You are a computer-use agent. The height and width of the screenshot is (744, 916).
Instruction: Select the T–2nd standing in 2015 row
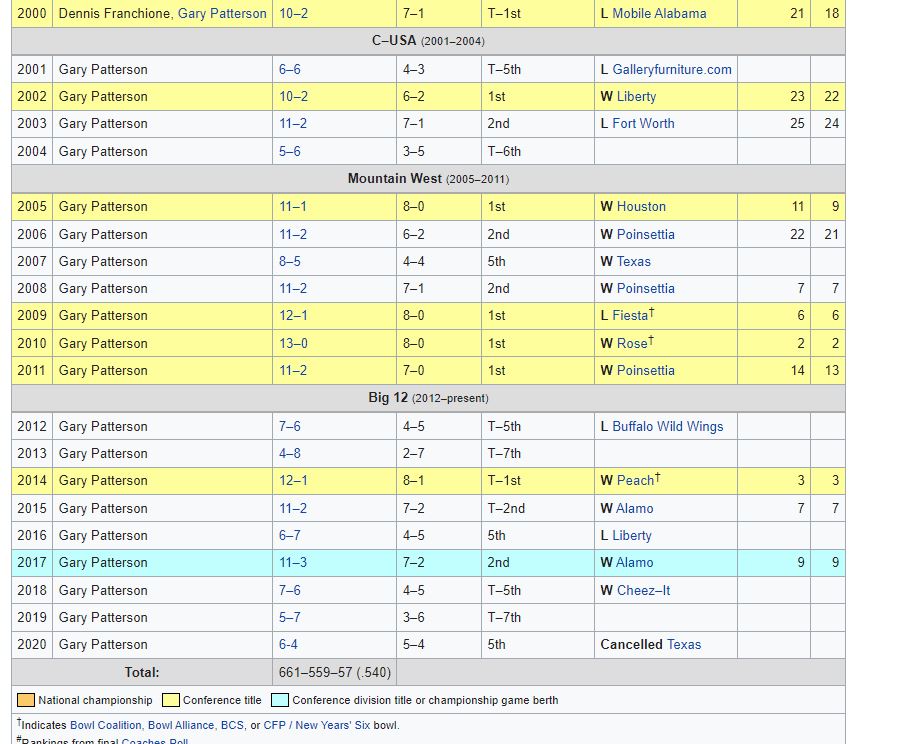[x=506, y=508]
